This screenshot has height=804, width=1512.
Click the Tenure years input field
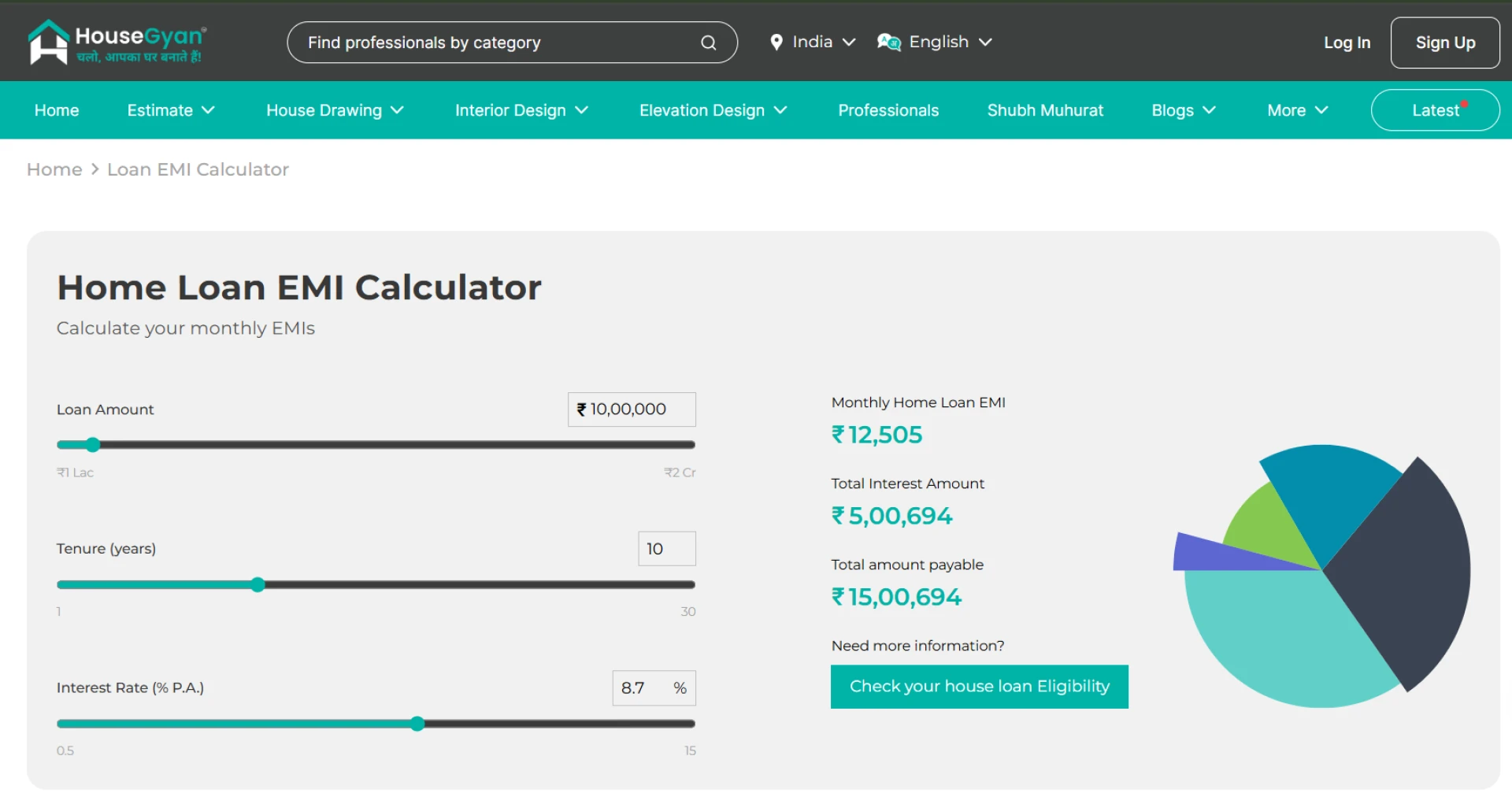(x=666, y=549)
